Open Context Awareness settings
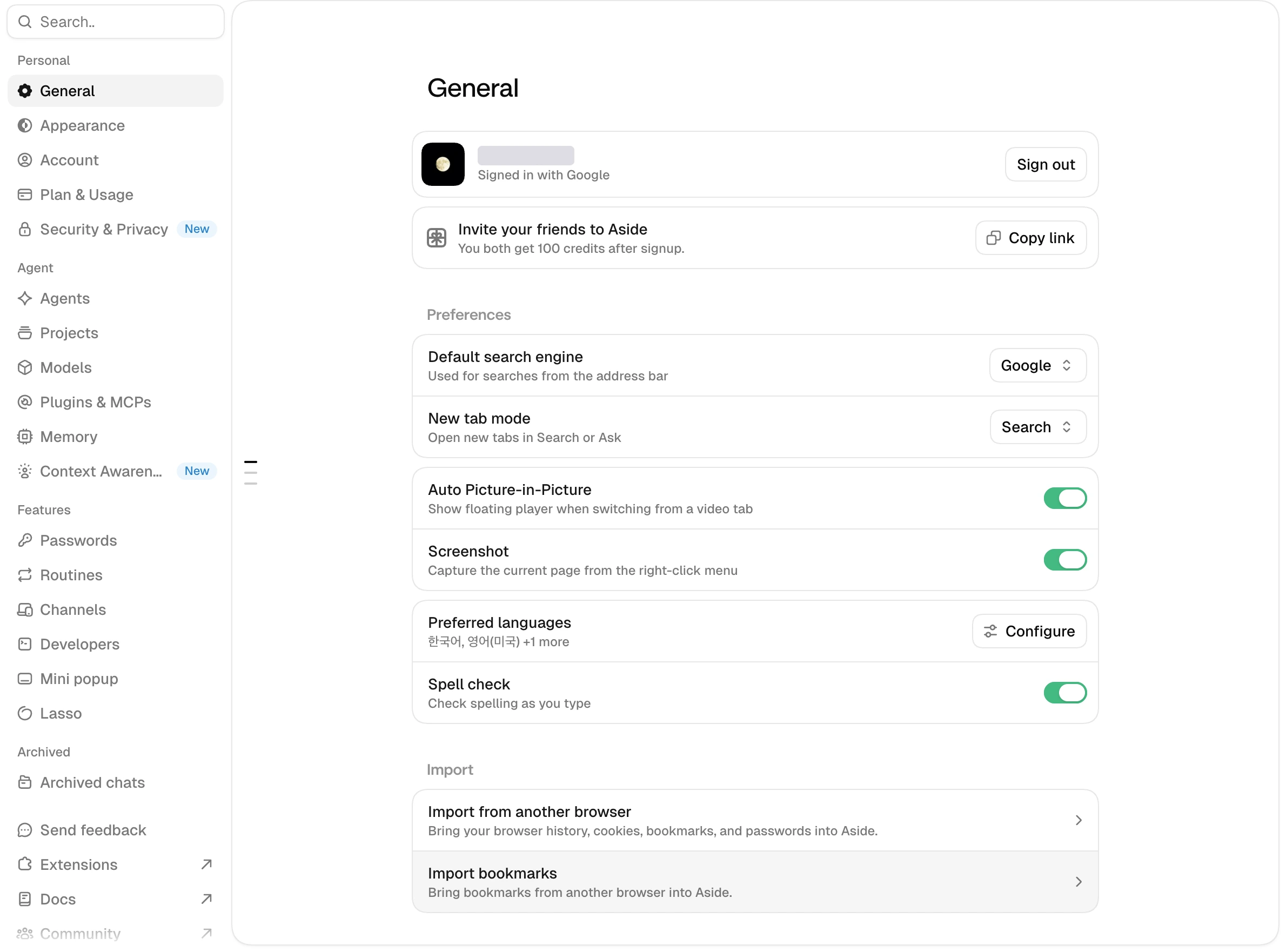This screenshot has height=952, width=1286. click(115, 471)
